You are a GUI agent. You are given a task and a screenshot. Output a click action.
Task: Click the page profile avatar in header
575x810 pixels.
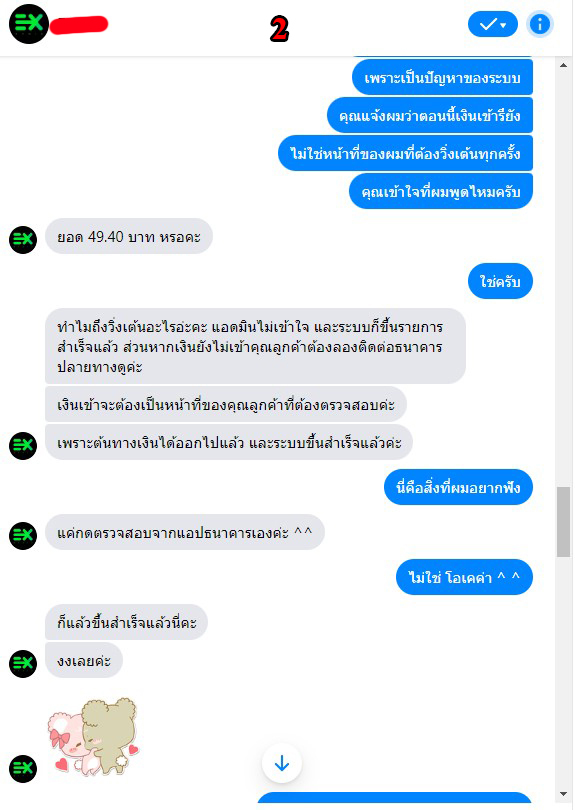pyautogui.click(x=28, y=24)
